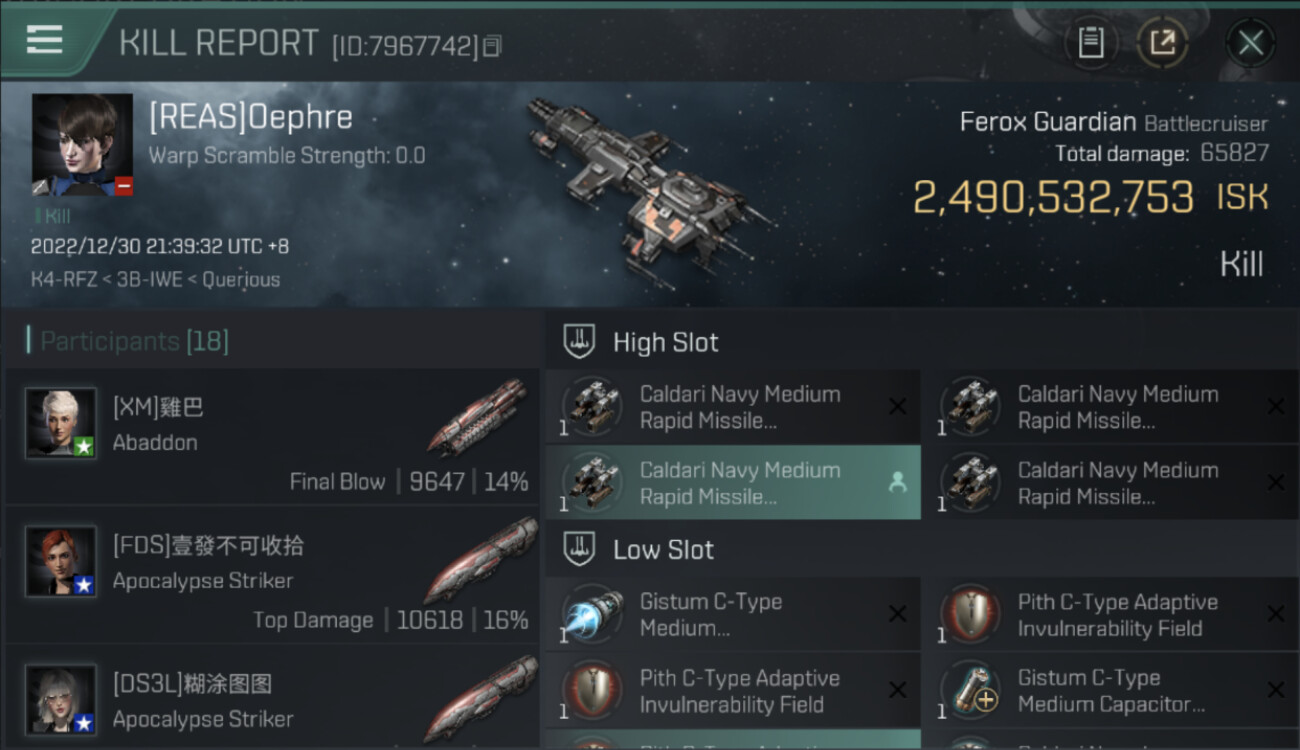
Task: Close the kill report window
Action: 1250,43
